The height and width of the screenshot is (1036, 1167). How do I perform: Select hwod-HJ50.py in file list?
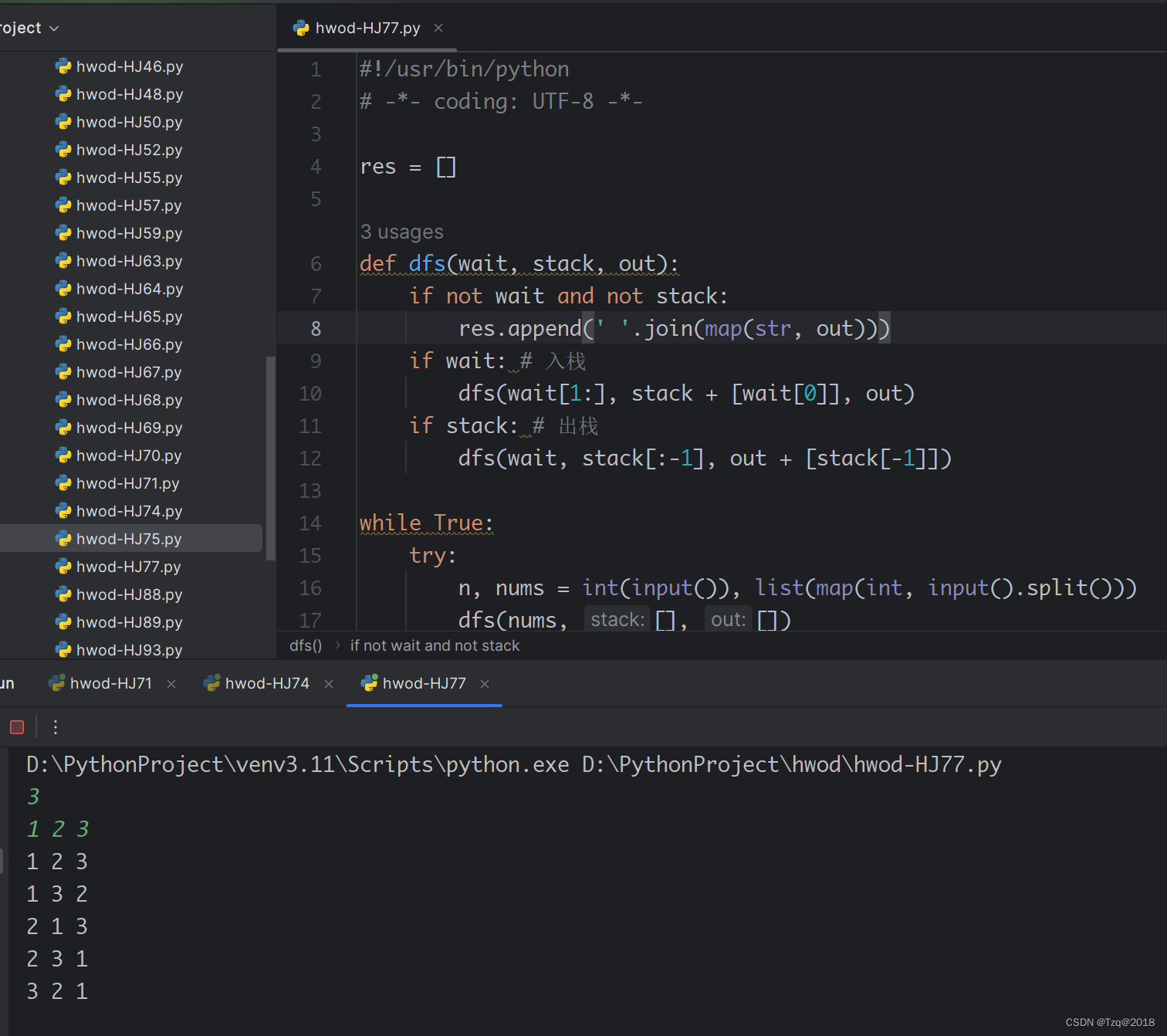click(130, 122)
